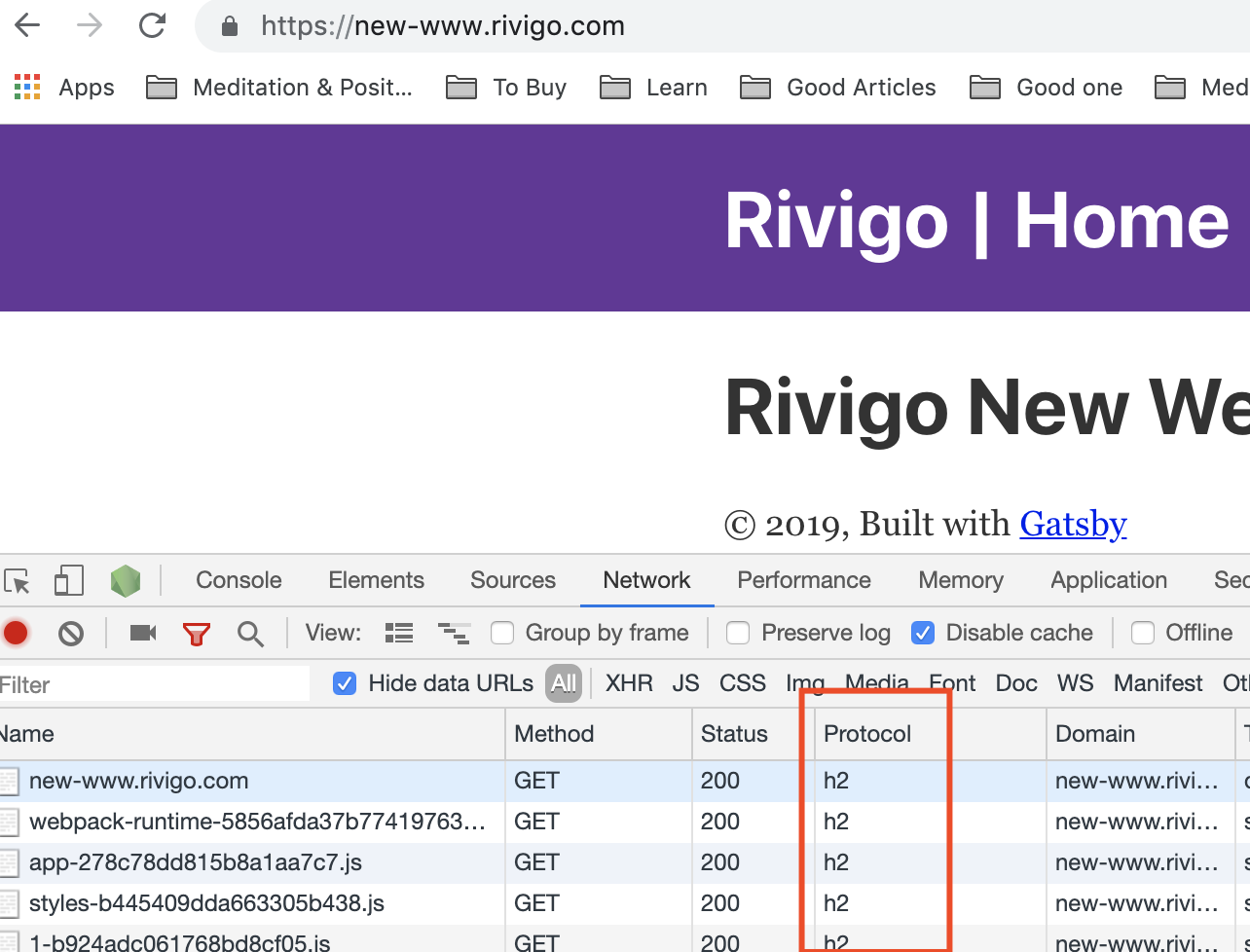The height and width of the screenshot is (952, 1250).
Task: Click the capture screenshots camera icon
Action: 143,634
